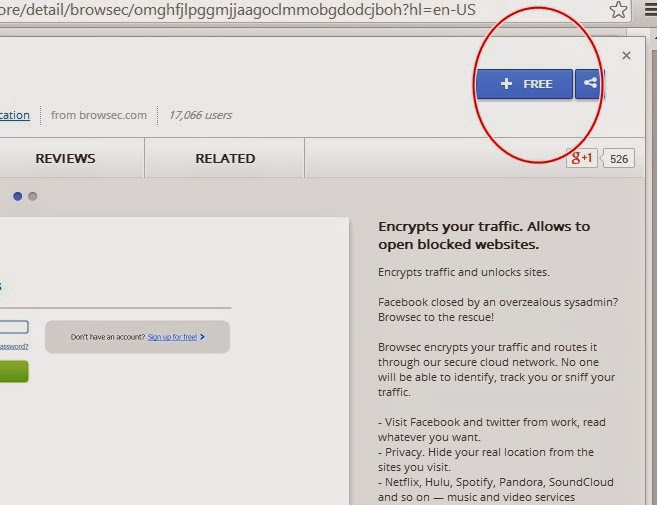Switch to the RELATED tab
Screen dimensions: 657x505
(225, 158)
